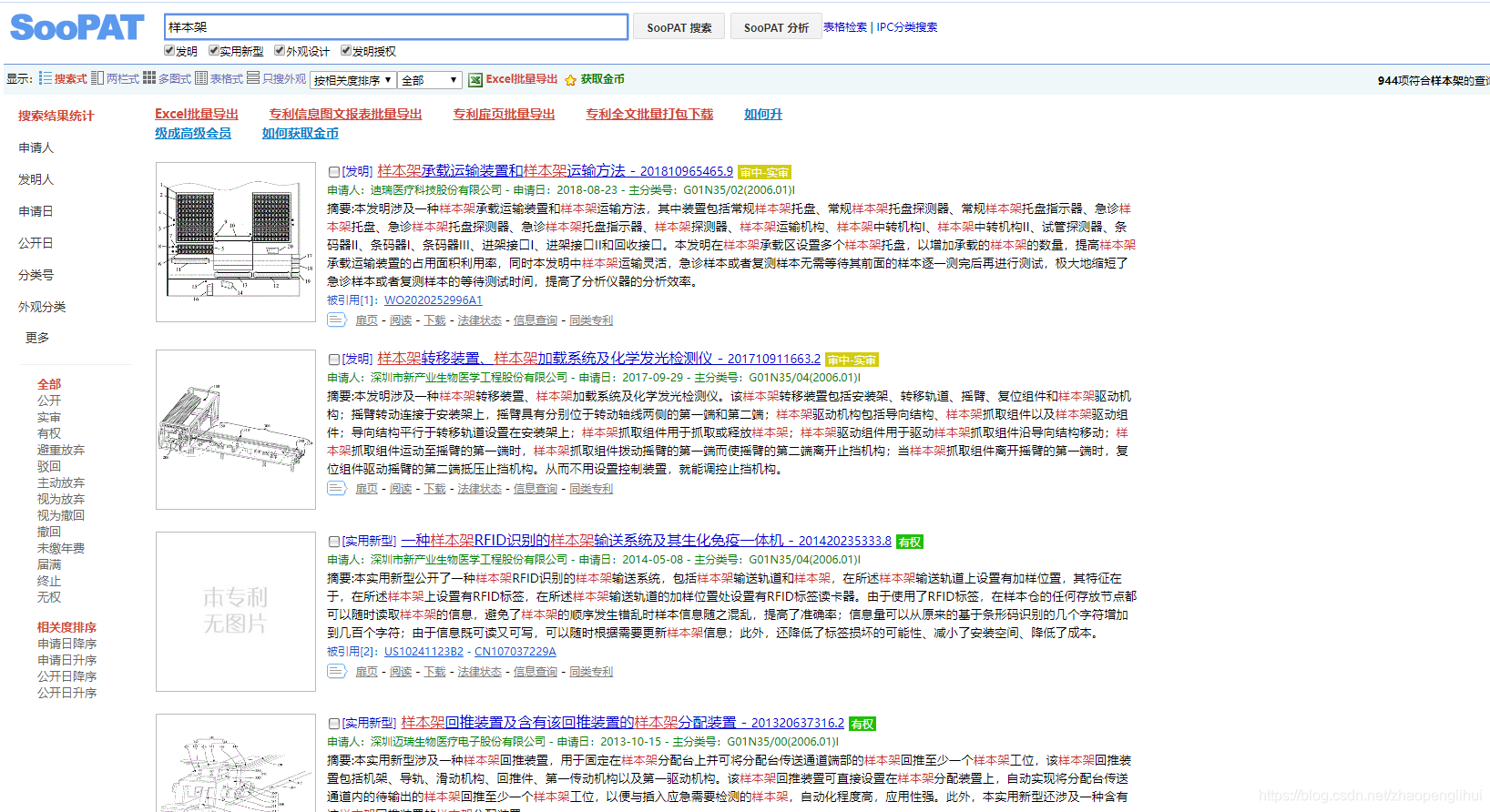This screenshot has height=812, width=1490.
Task: Open 申请人 statistics in sidebar
Action: pyautogui.click(x=36, y=147)
